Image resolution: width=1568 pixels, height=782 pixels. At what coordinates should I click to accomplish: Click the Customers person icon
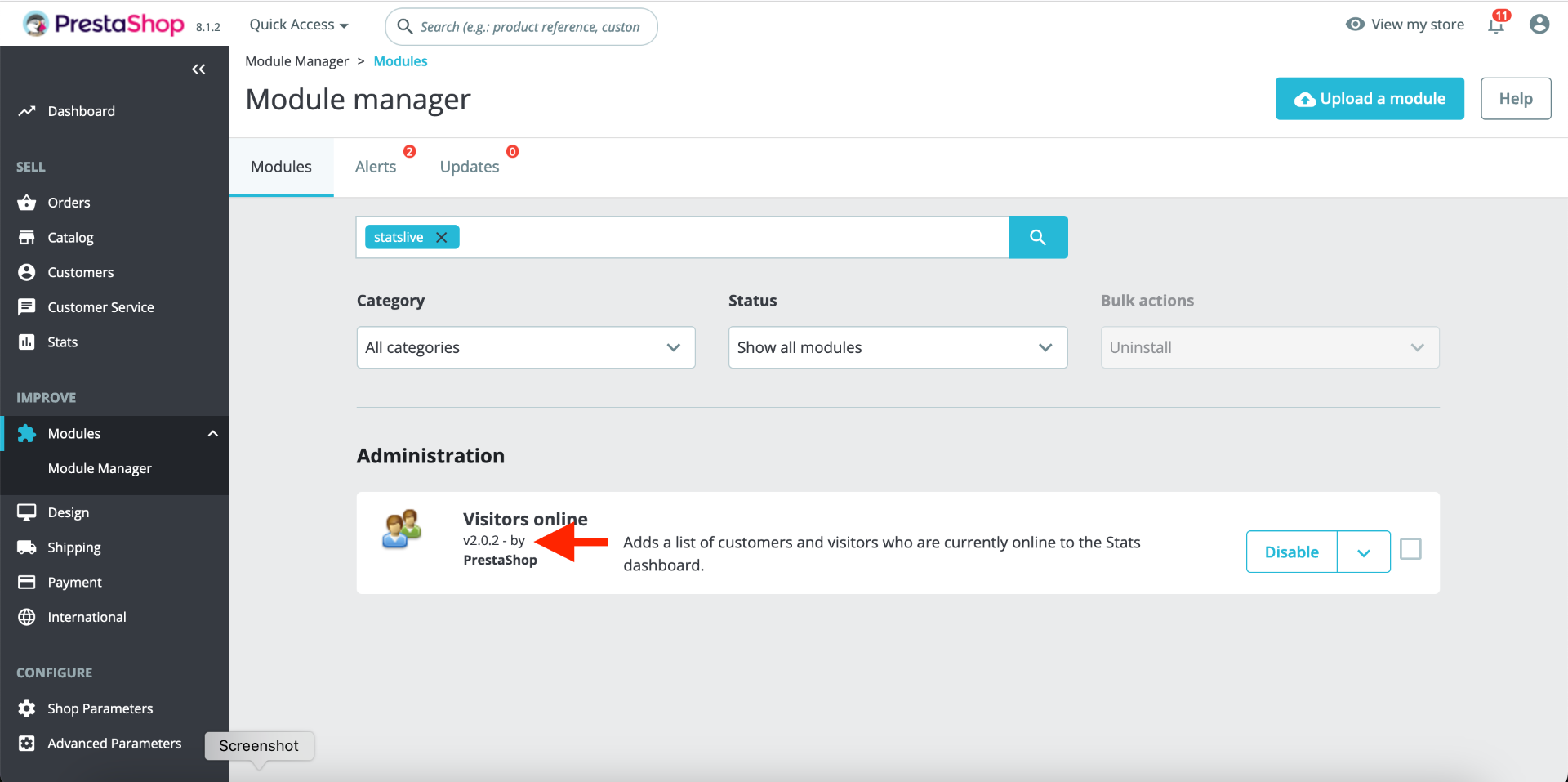click(27, 272)
